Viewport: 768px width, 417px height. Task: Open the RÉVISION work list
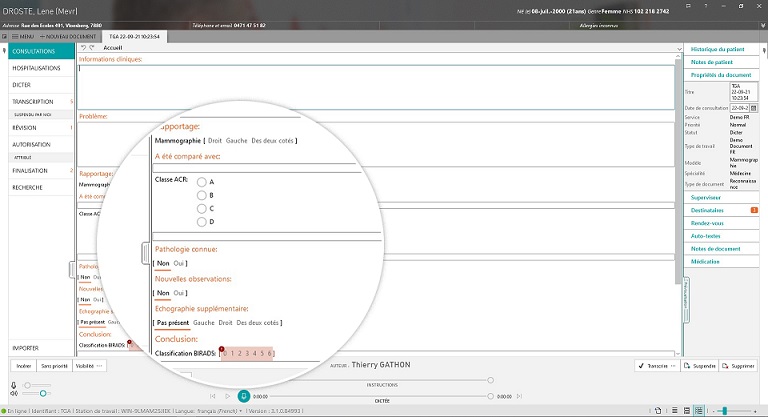pyautogui.click(x=42, y=127)
